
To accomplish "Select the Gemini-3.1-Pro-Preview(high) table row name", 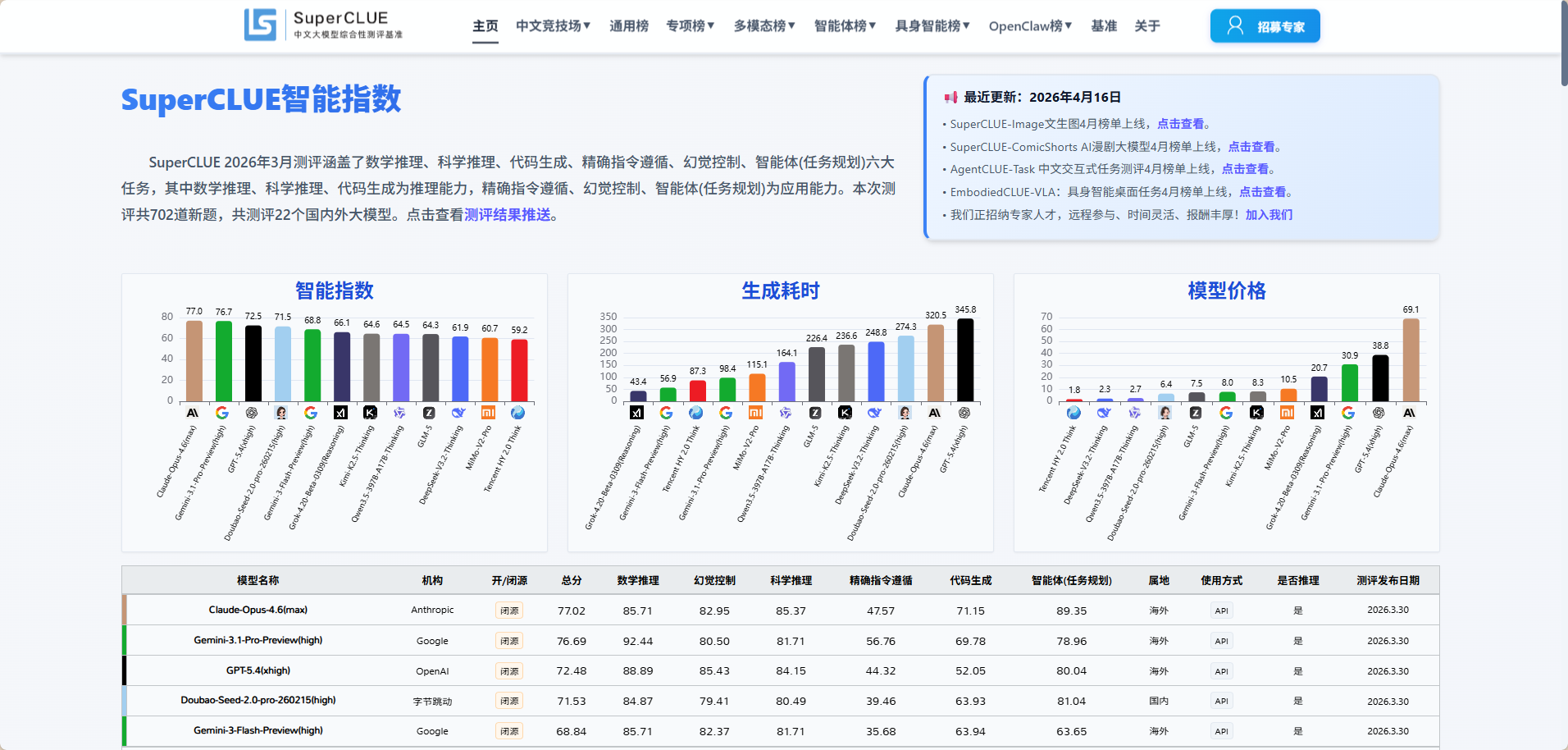I will pos(258,640).
